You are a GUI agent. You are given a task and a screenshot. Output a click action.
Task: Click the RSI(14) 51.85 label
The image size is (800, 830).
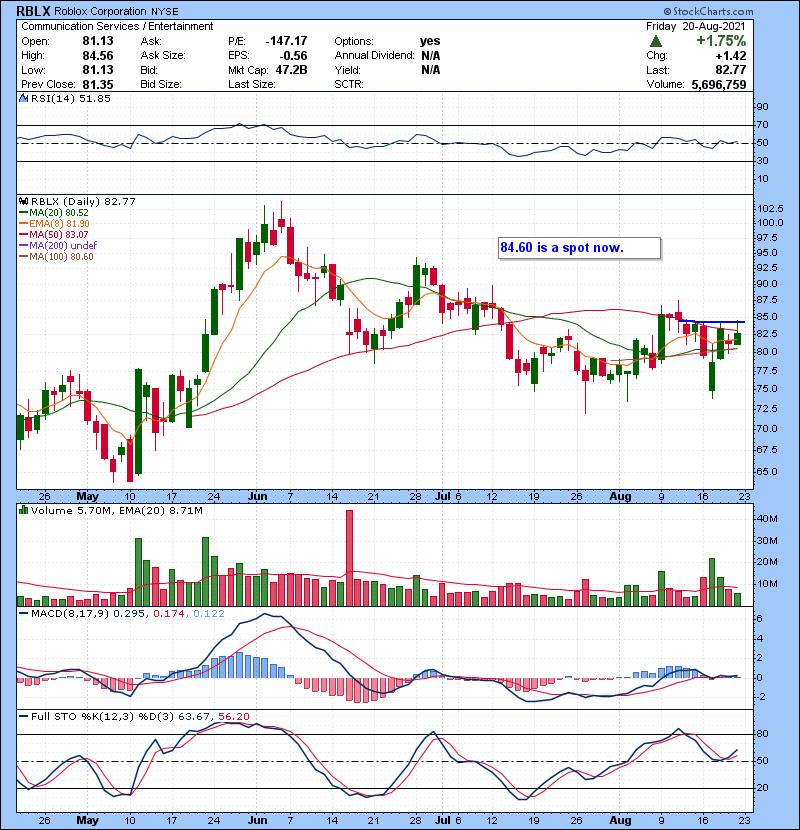click(70, 98)
